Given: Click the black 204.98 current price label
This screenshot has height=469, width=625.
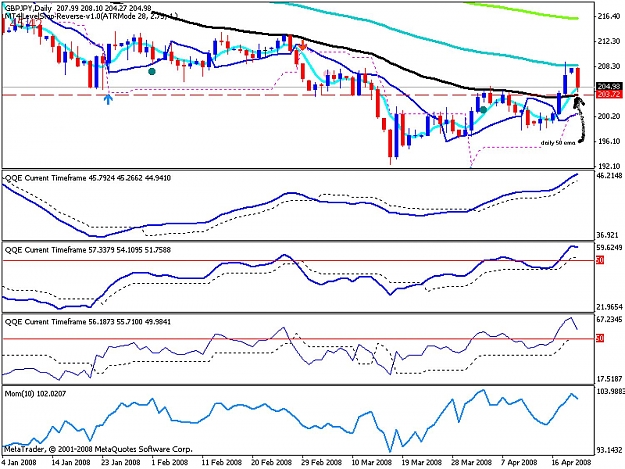Looking at the screenshot, I should click(x=608, y=86).
